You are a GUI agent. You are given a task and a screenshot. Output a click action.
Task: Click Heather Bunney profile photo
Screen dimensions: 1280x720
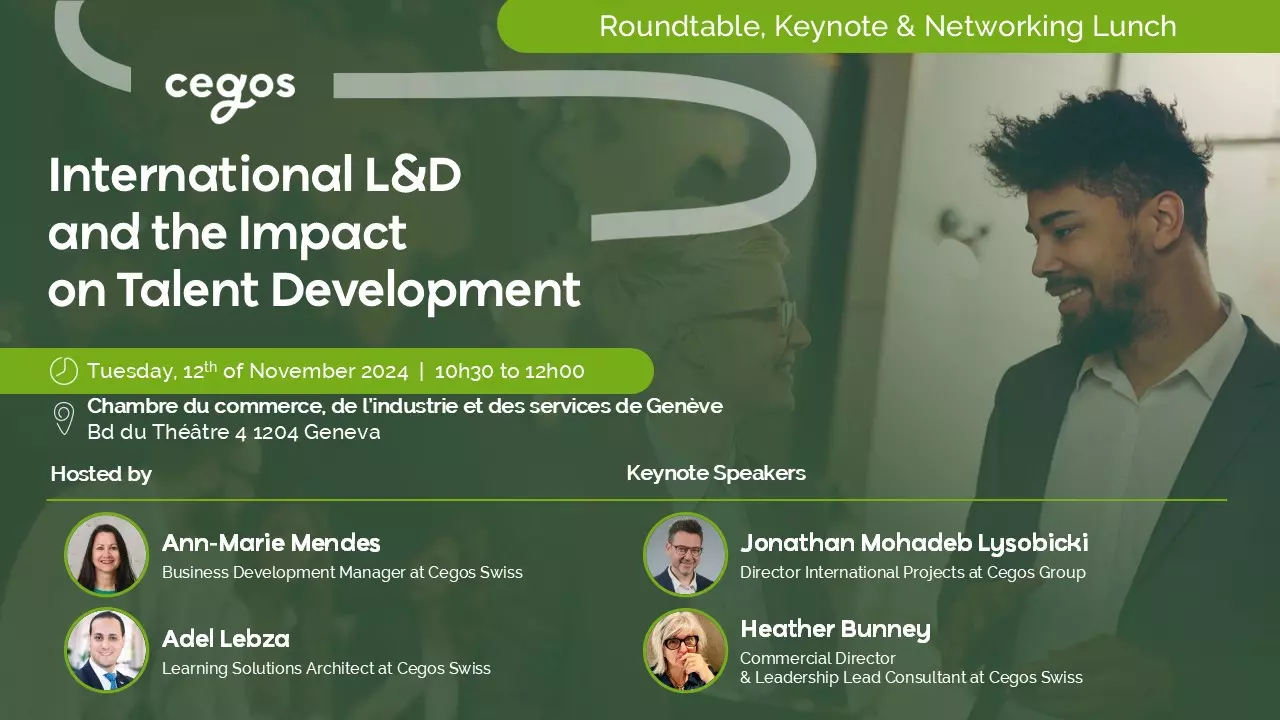(x=685, y=650)
